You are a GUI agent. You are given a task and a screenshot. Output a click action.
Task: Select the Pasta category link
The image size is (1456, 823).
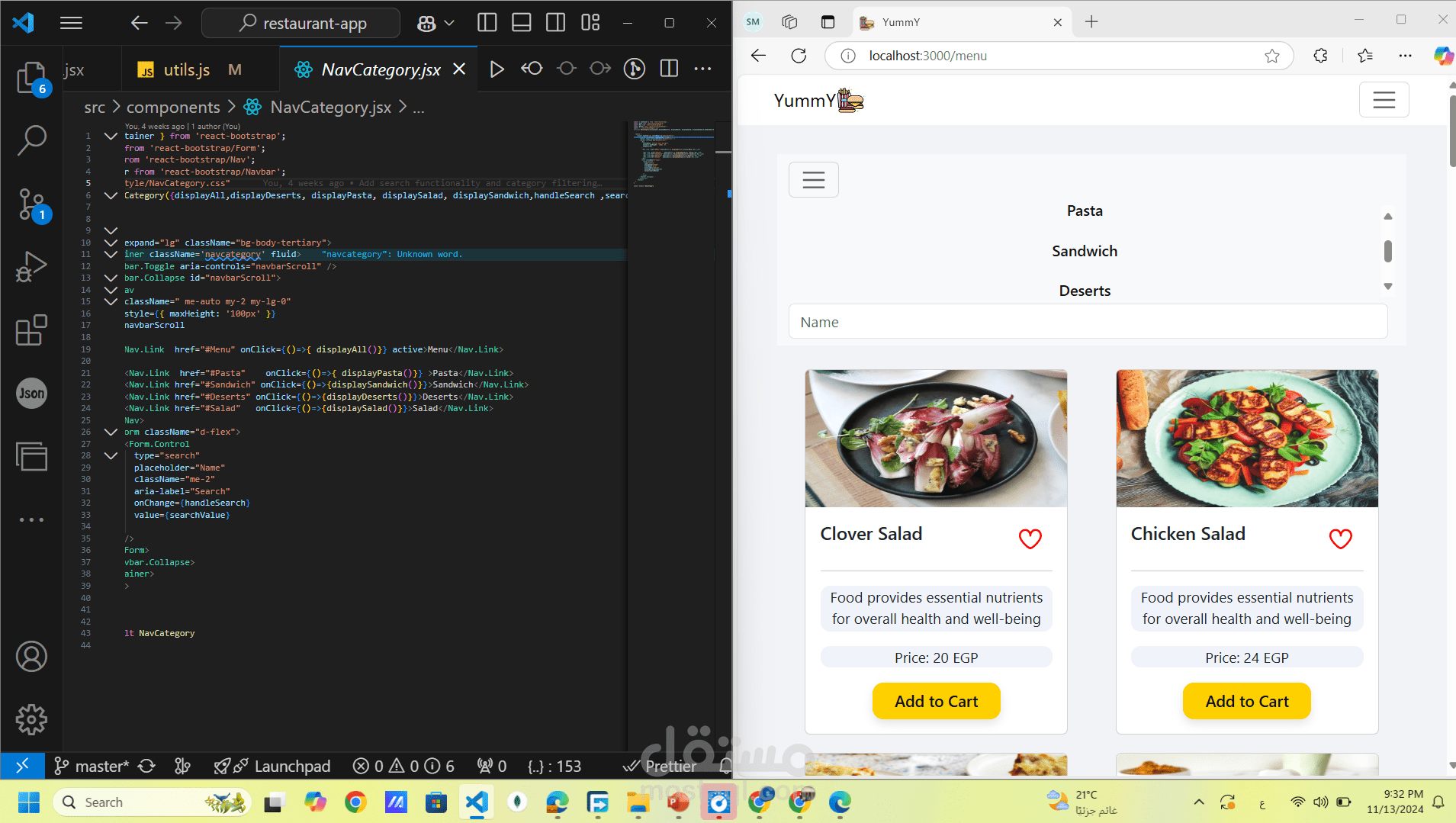(1085, 211)
